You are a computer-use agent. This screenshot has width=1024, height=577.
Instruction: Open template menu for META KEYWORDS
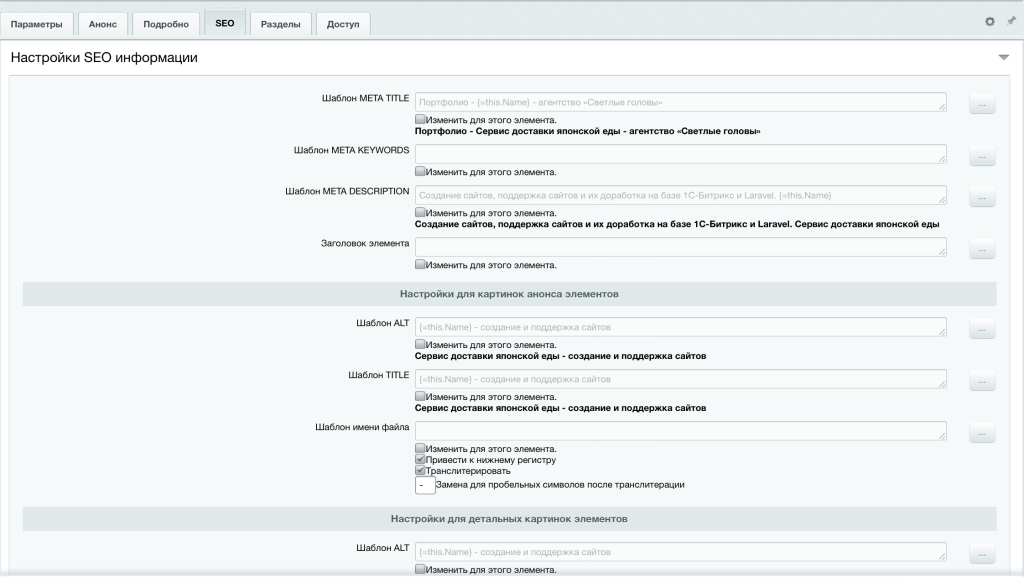[x=982, y=156]
